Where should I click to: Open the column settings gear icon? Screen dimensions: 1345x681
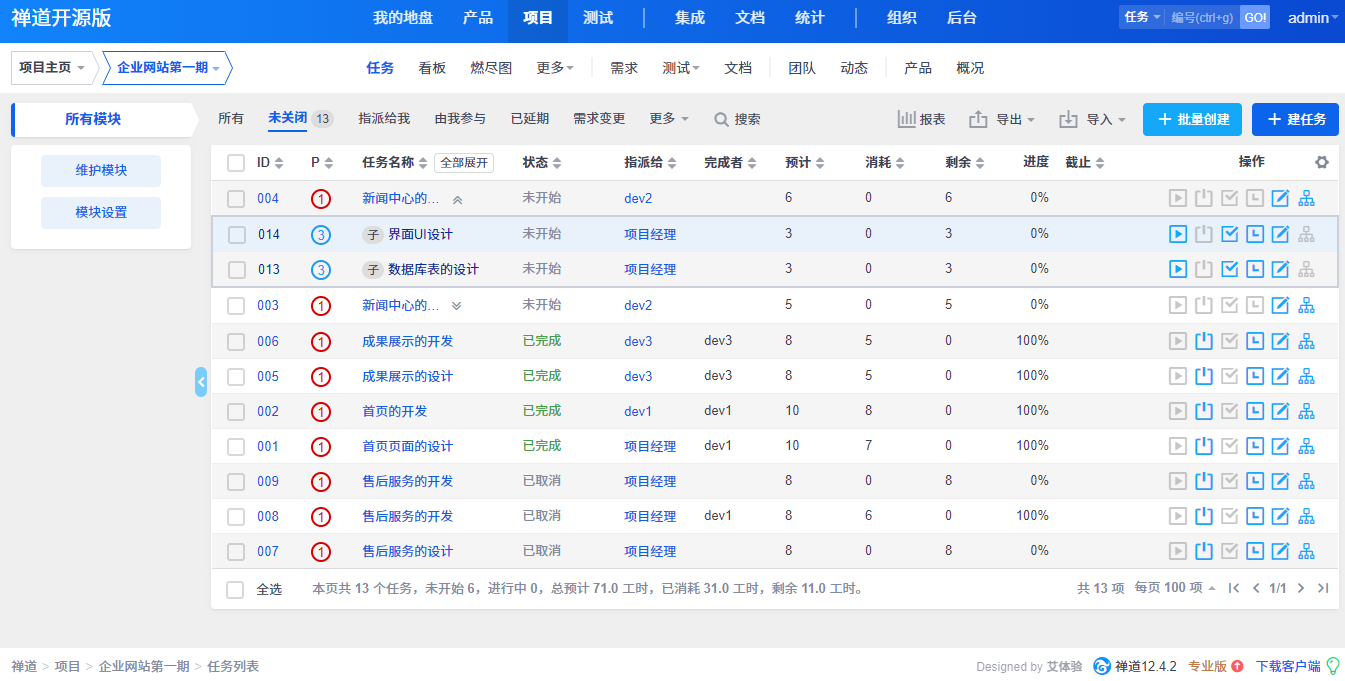tap(1322, 162)
